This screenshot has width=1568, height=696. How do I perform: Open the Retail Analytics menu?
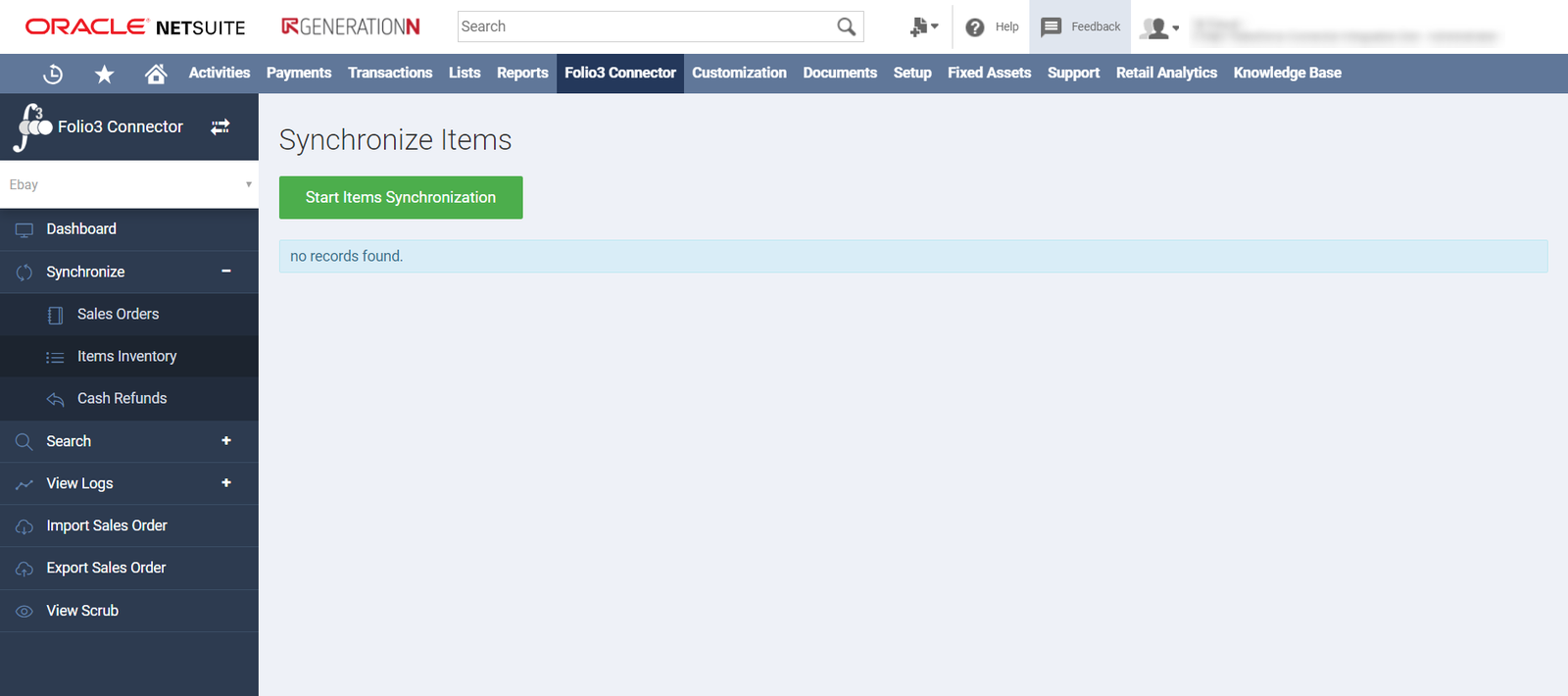[1166, 74]
